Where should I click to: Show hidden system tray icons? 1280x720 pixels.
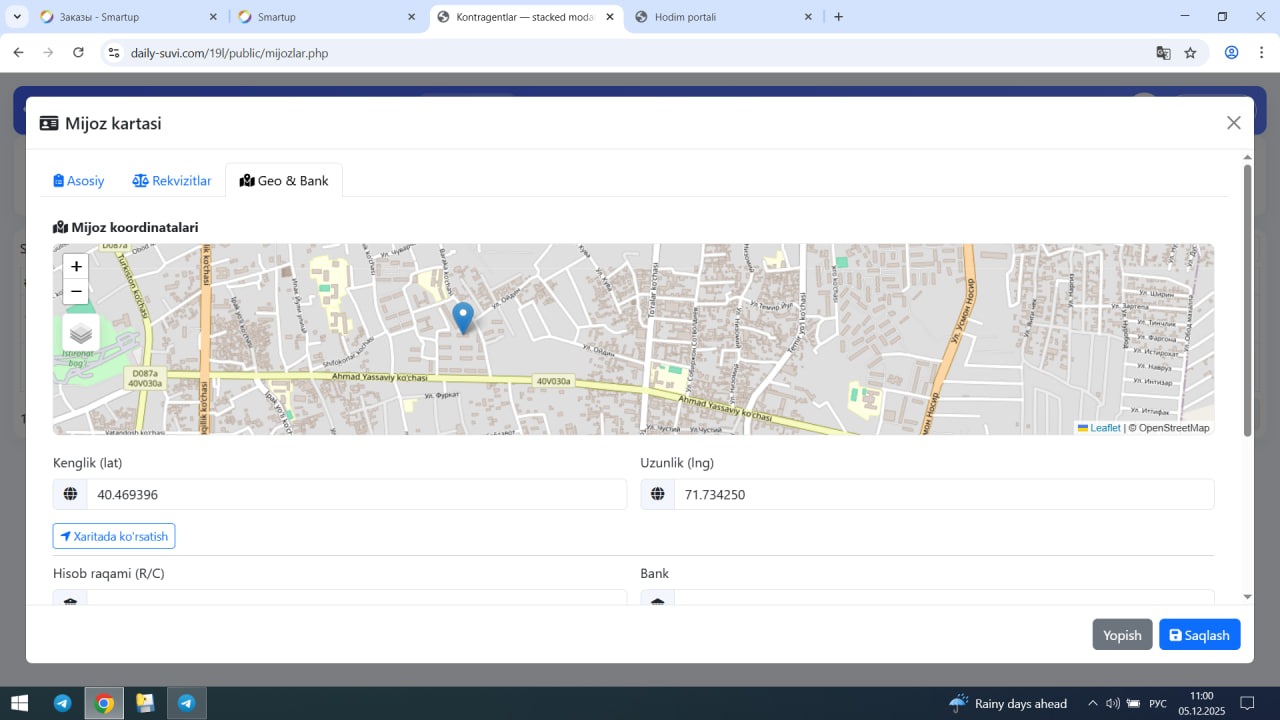tap(1092, 703)
